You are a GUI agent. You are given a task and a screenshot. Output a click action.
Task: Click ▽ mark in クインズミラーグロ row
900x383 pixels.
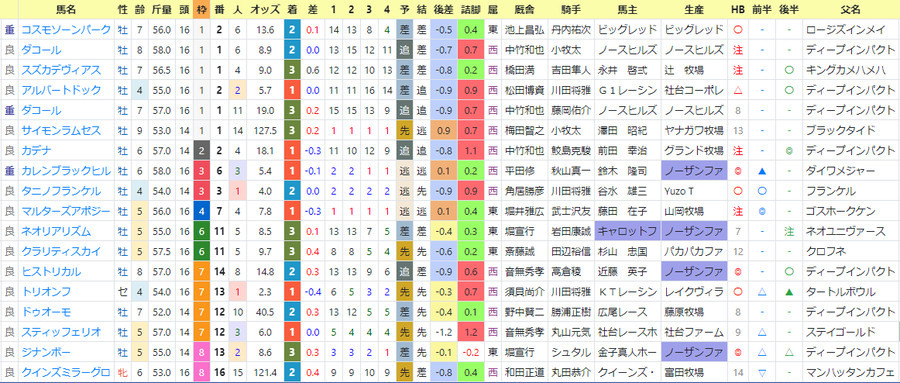point(762,372)
